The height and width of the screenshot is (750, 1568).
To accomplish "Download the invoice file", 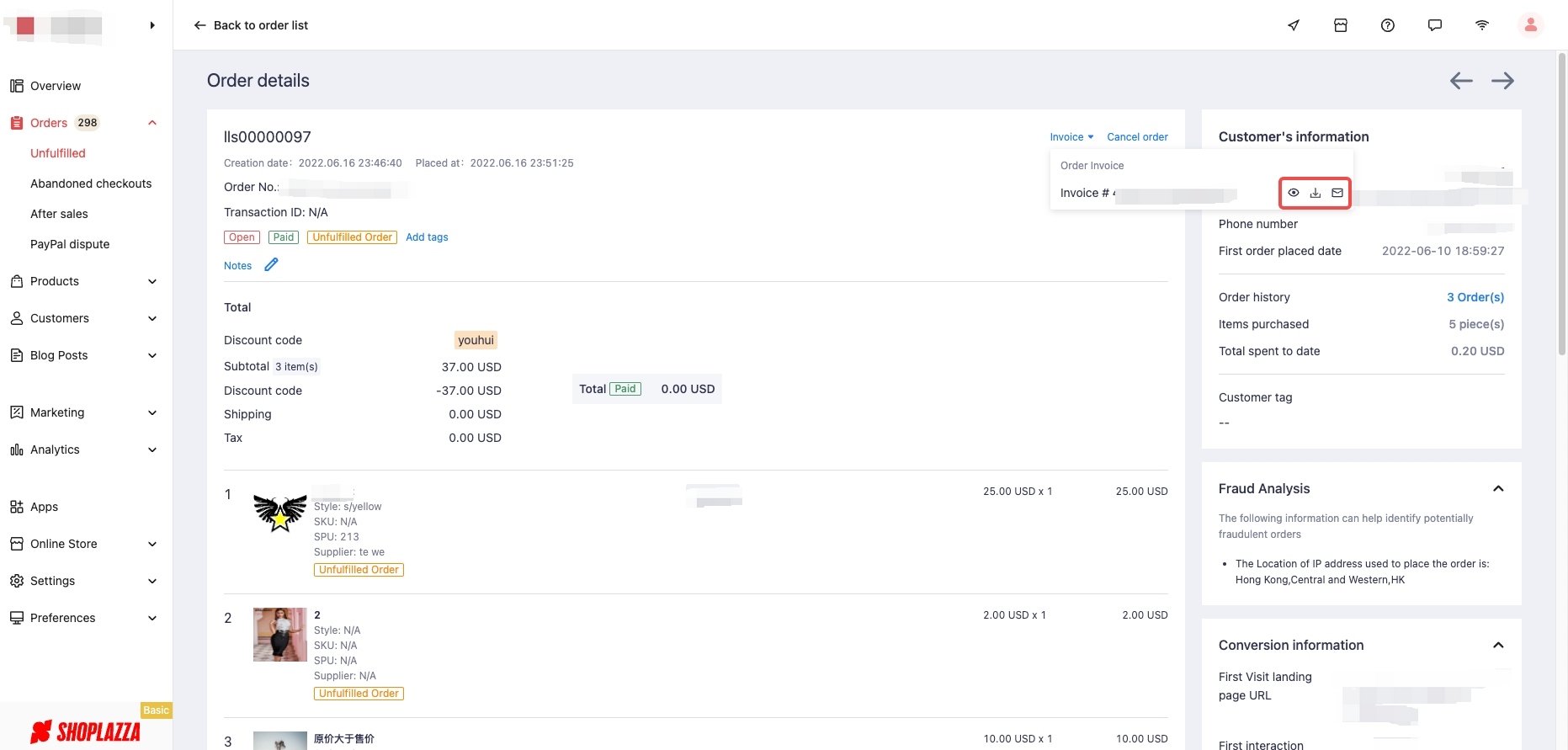I will click(x=1316, y=193).
